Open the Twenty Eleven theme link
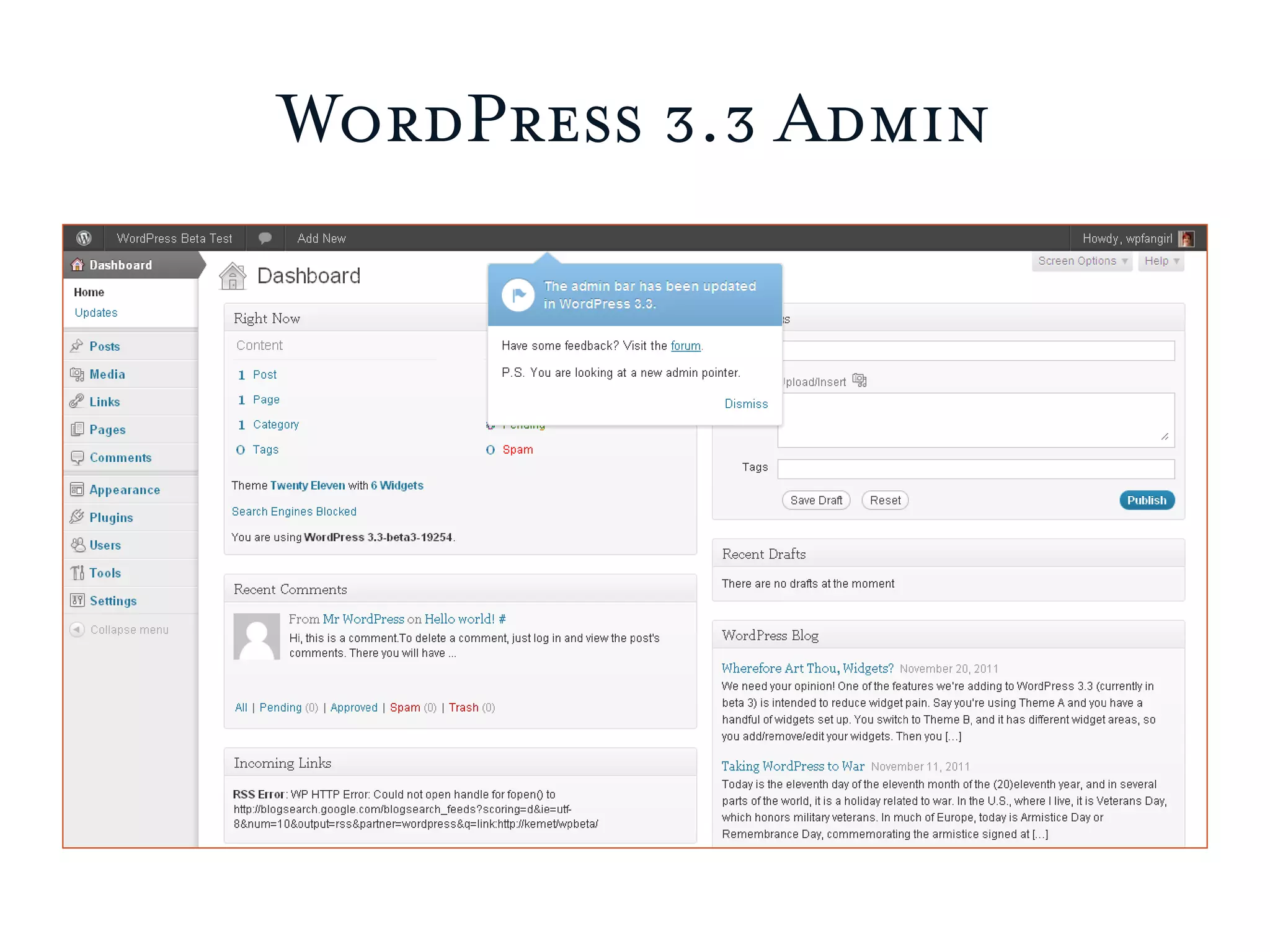The width and height of the screenshot is (1270, 952). click(x=308, y=485)
